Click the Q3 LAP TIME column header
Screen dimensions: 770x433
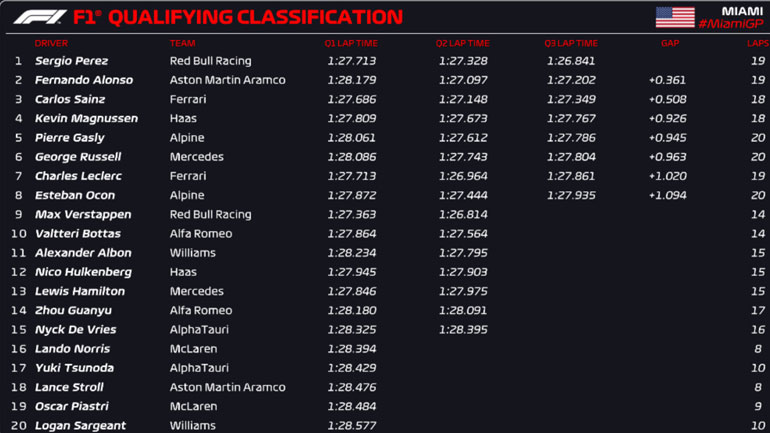coord(570,44)
